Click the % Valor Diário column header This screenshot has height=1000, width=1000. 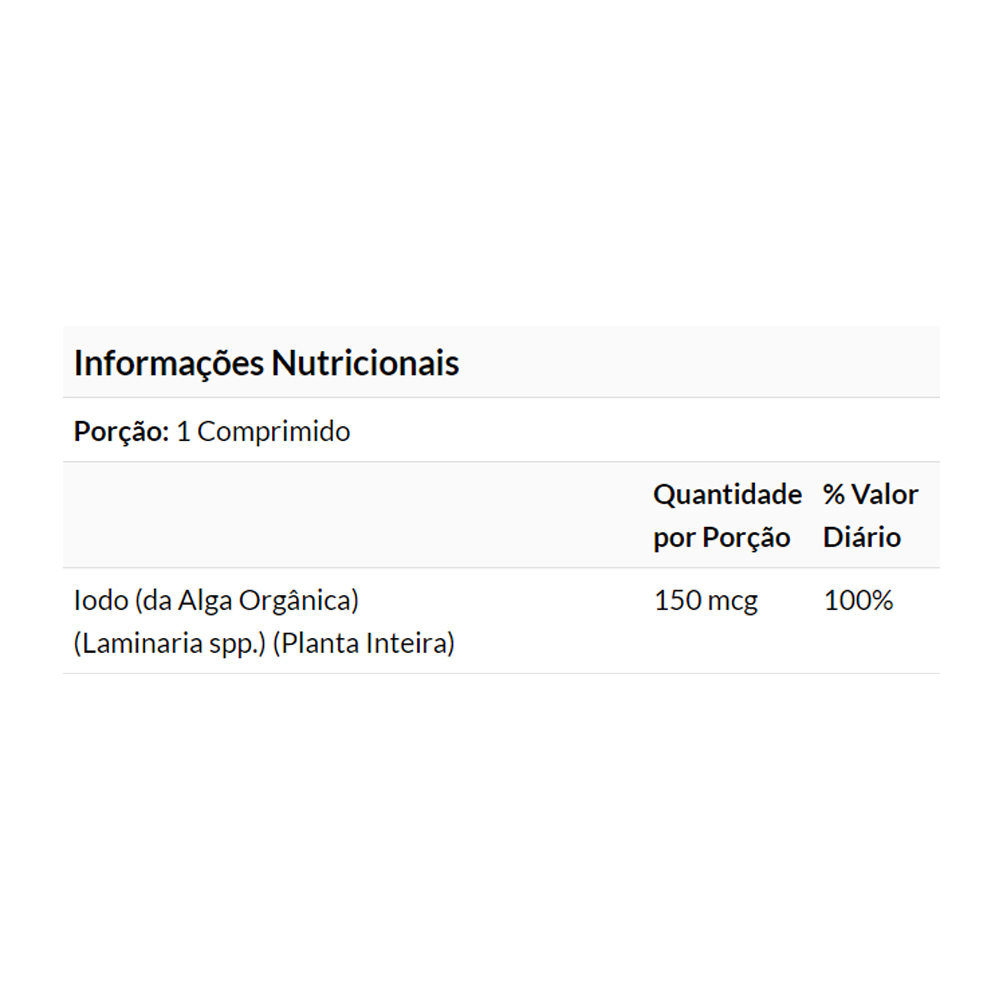[870, 516]
